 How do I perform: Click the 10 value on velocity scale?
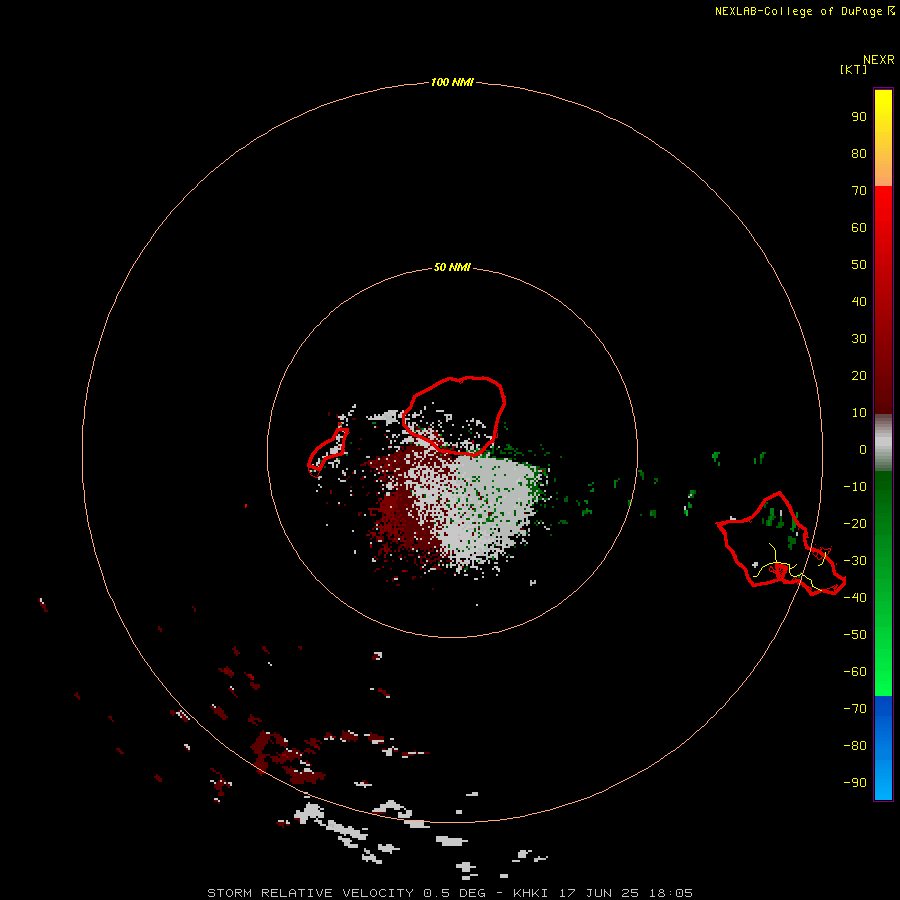pyautogui.click(x=859, y=413)
